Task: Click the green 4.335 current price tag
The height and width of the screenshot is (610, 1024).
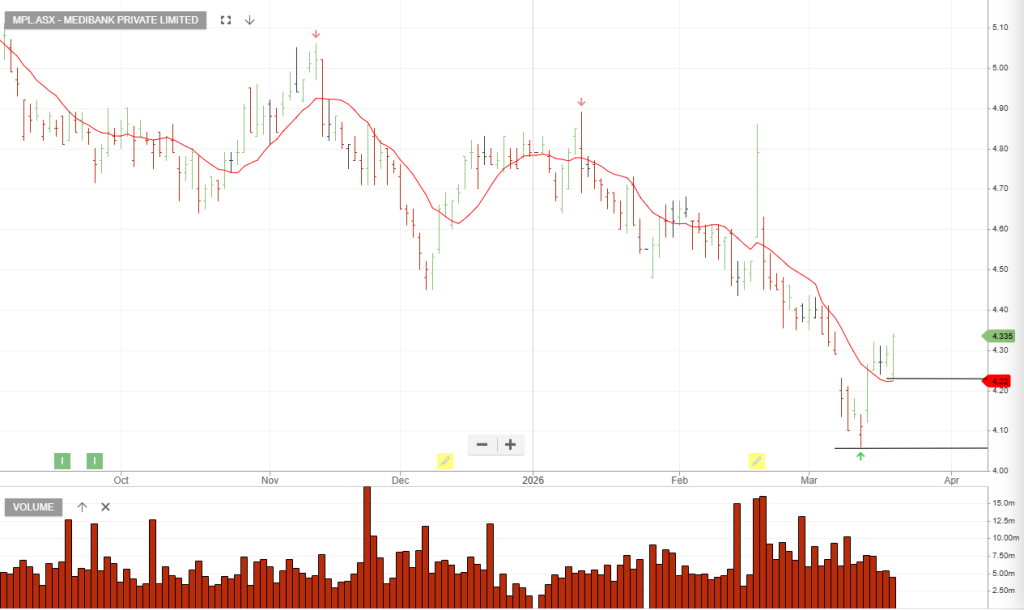Action: [999, 336]
